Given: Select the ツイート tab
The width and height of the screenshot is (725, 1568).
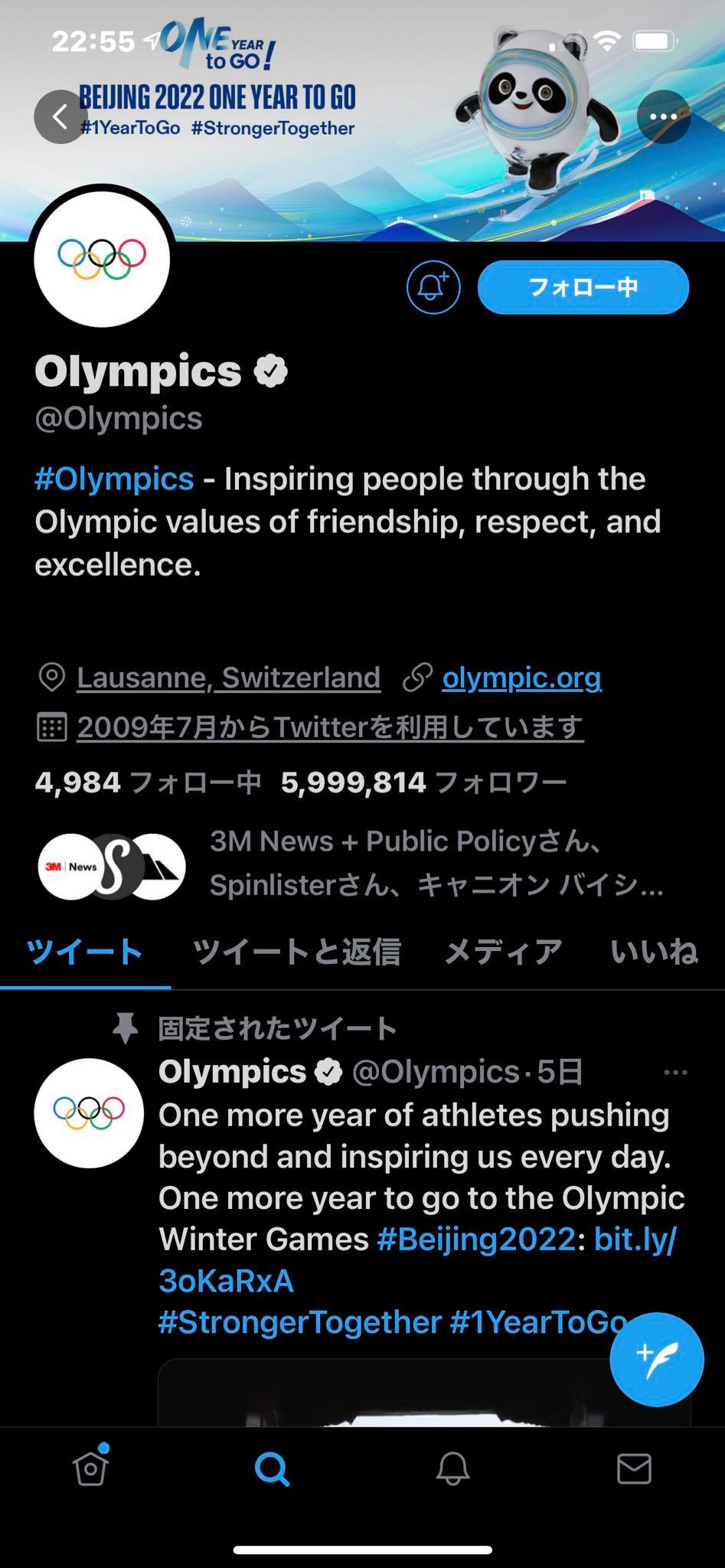Looking at the screenshot, I should click(x=84, y=952).
